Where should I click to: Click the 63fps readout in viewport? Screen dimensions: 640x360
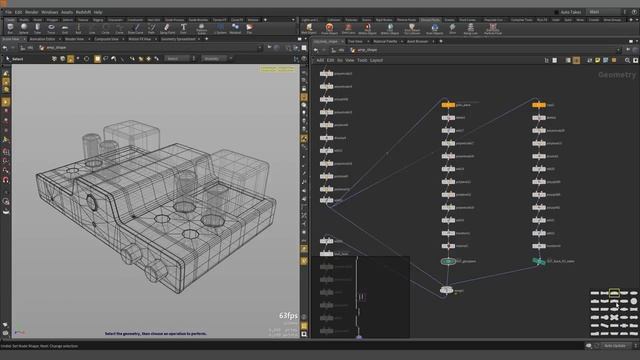[288, 316]
